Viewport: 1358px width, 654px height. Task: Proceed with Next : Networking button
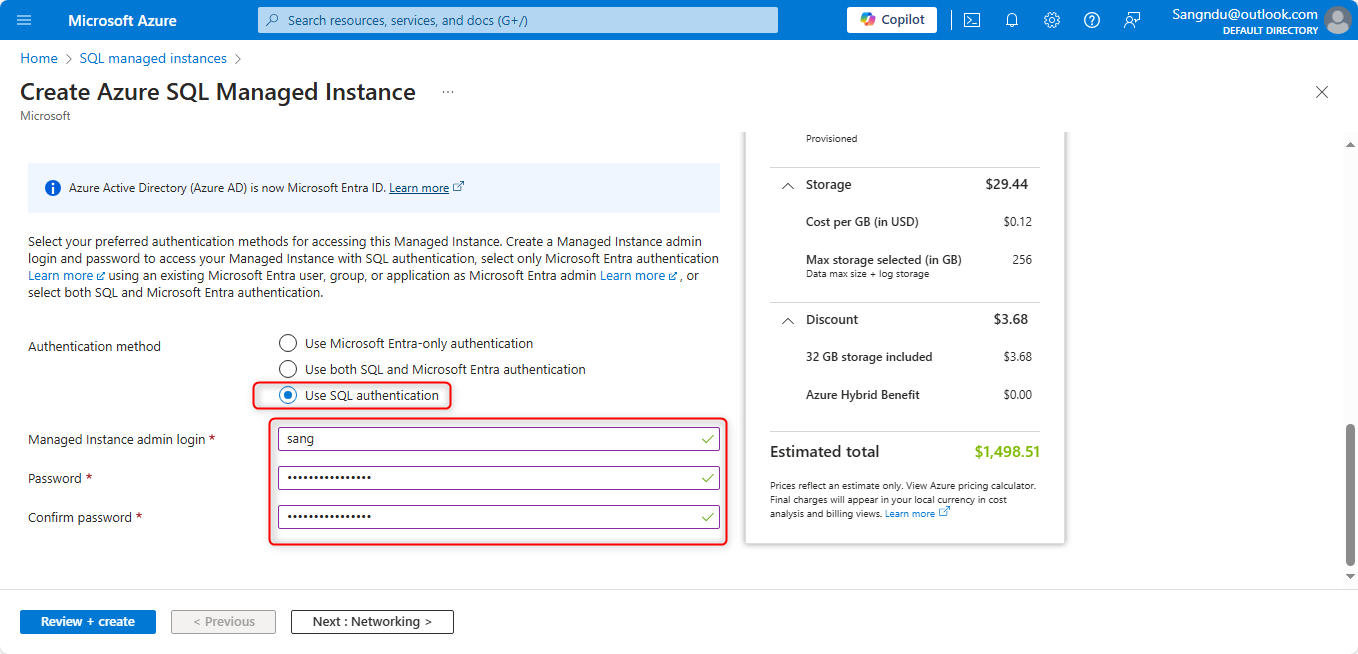pyautogui.click(x=372, y=622)
